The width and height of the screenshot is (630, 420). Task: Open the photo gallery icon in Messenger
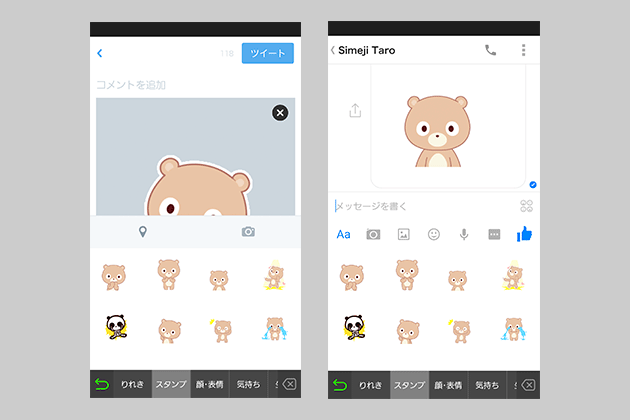(404, 234)
